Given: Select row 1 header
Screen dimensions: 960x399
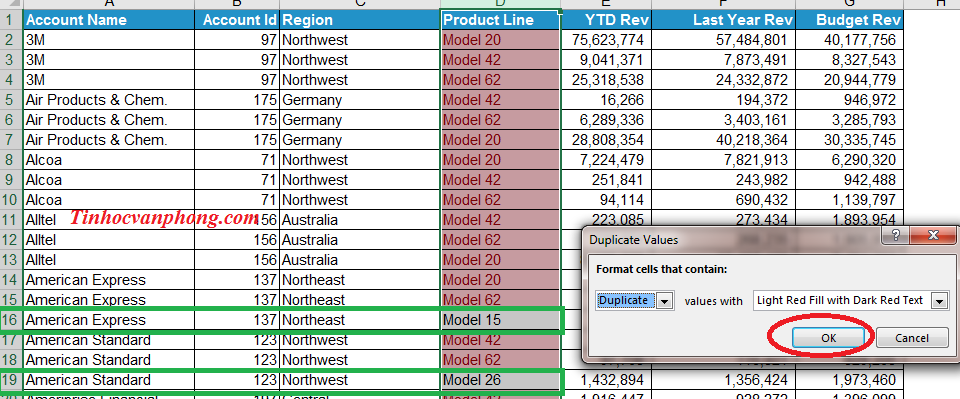Looking at the screenshot, I should pos(11,20).
